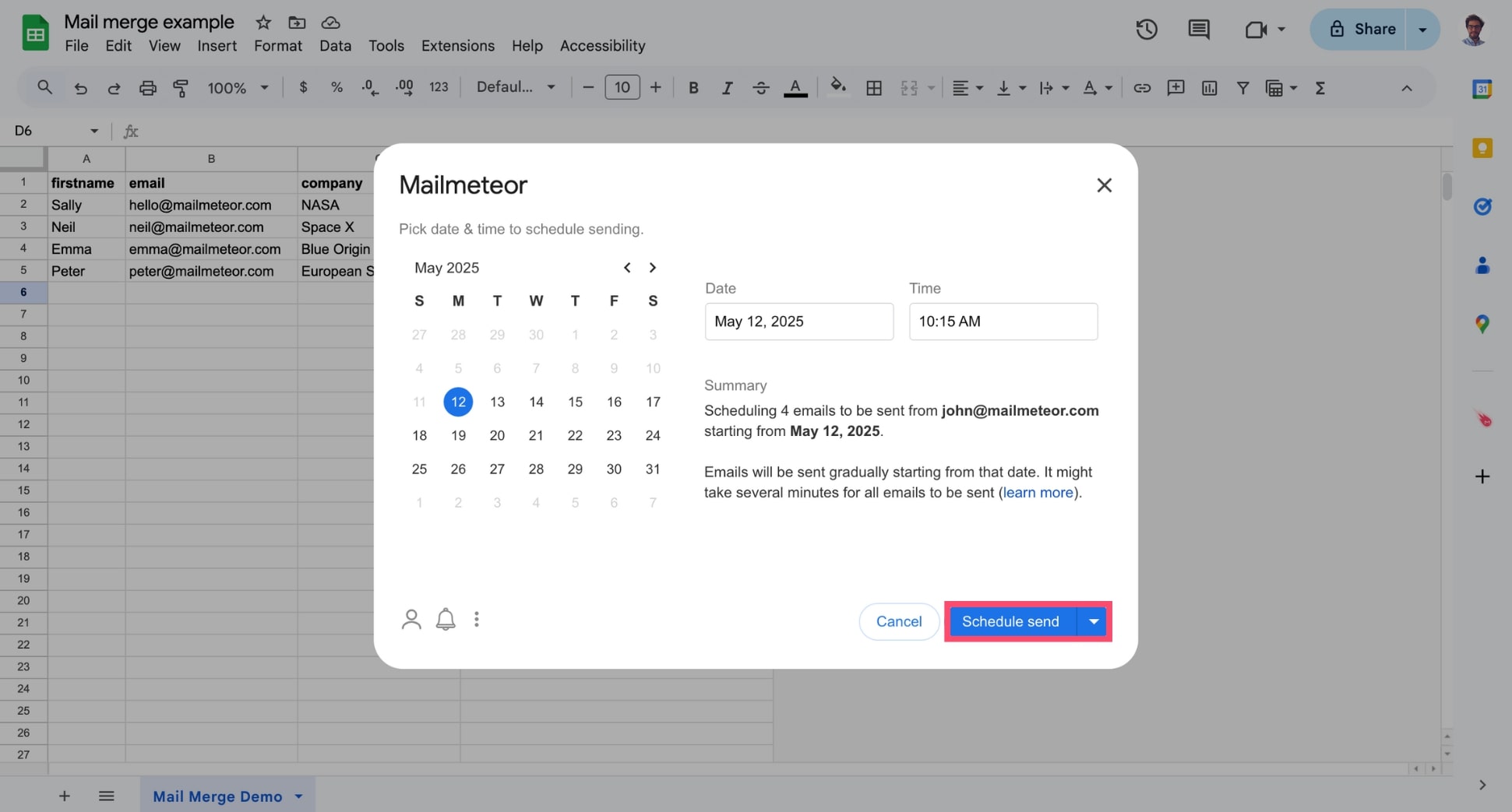Cancel the Mailmeteor scheduling dialog
1512x812 pixels.
899,621
